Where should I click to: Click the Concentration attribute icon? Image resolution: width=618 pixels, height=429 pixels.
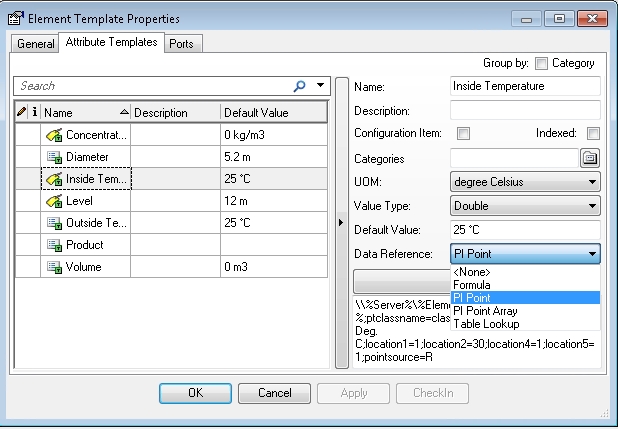point(54,135)
